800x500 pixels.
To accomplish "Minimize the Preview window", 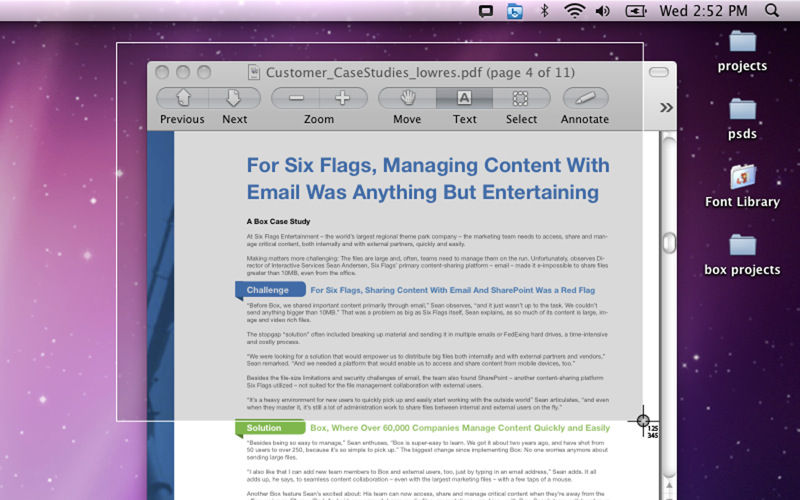I will point(183,72).
